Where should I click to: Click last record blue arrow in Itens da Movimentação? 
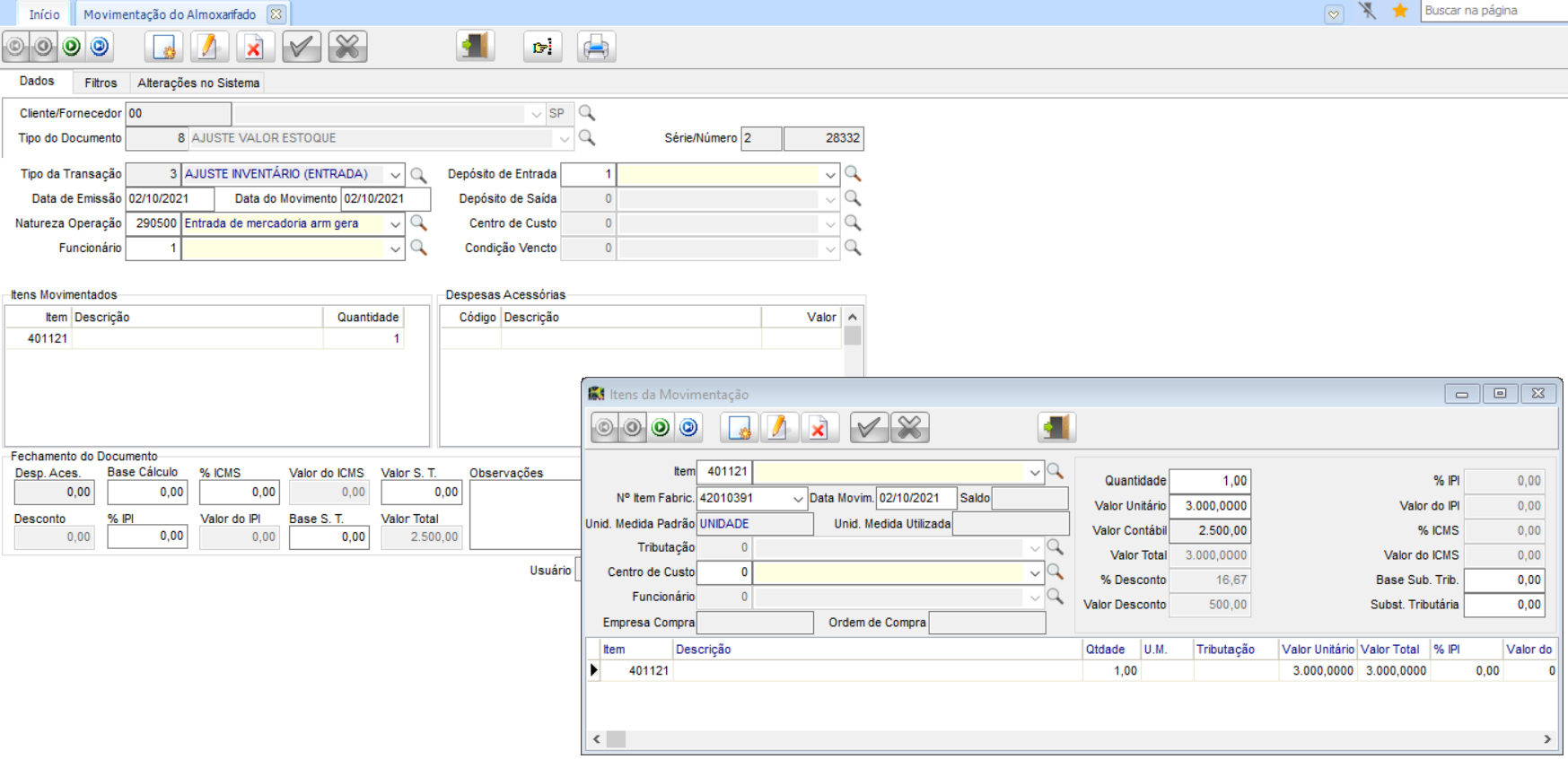point(688,428)
